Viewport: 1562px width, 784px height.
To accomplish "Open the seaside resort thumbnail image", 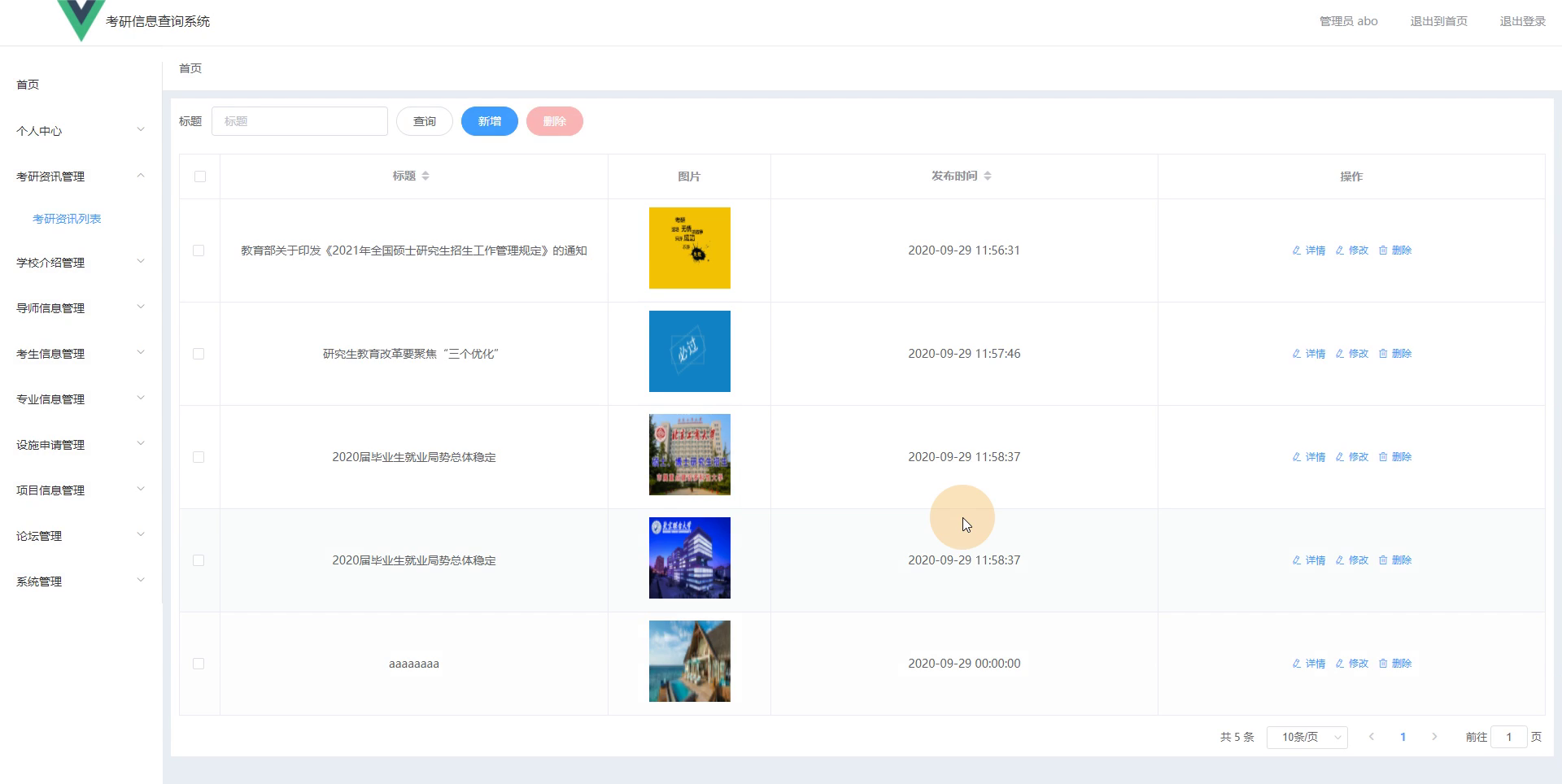I will point(690,661).
